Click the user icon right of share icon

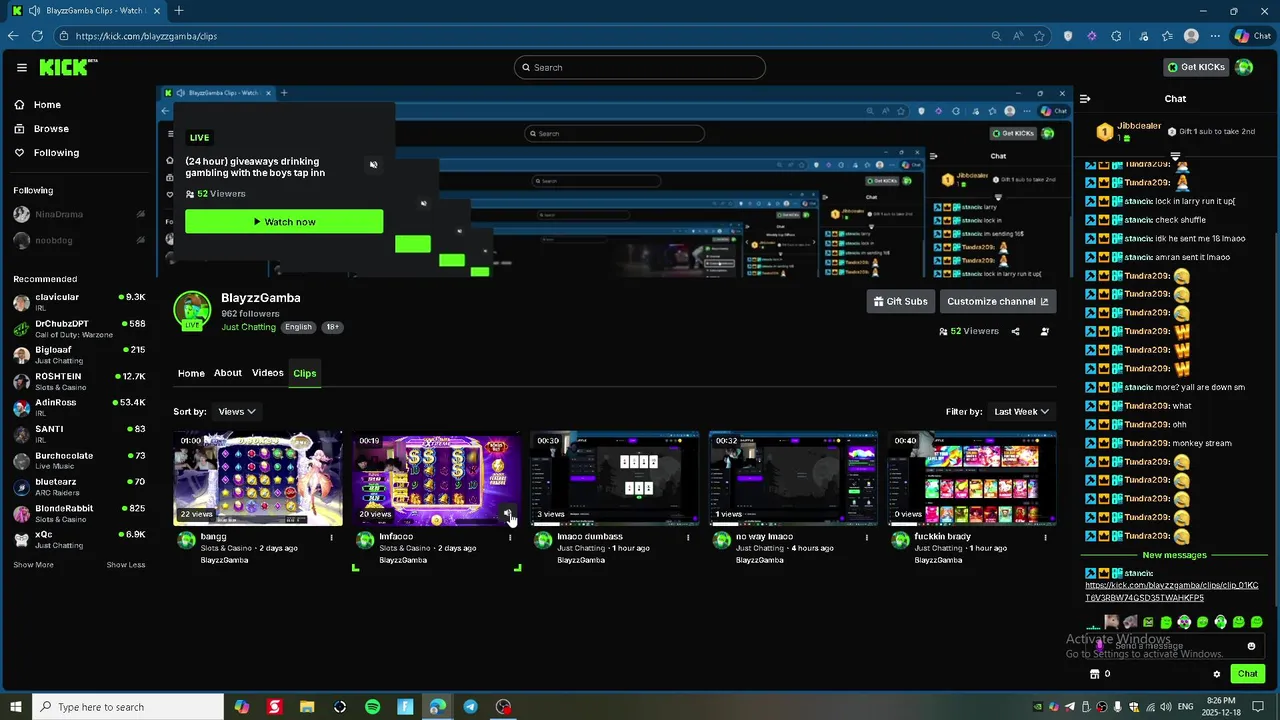click(x=1045, y=331)
